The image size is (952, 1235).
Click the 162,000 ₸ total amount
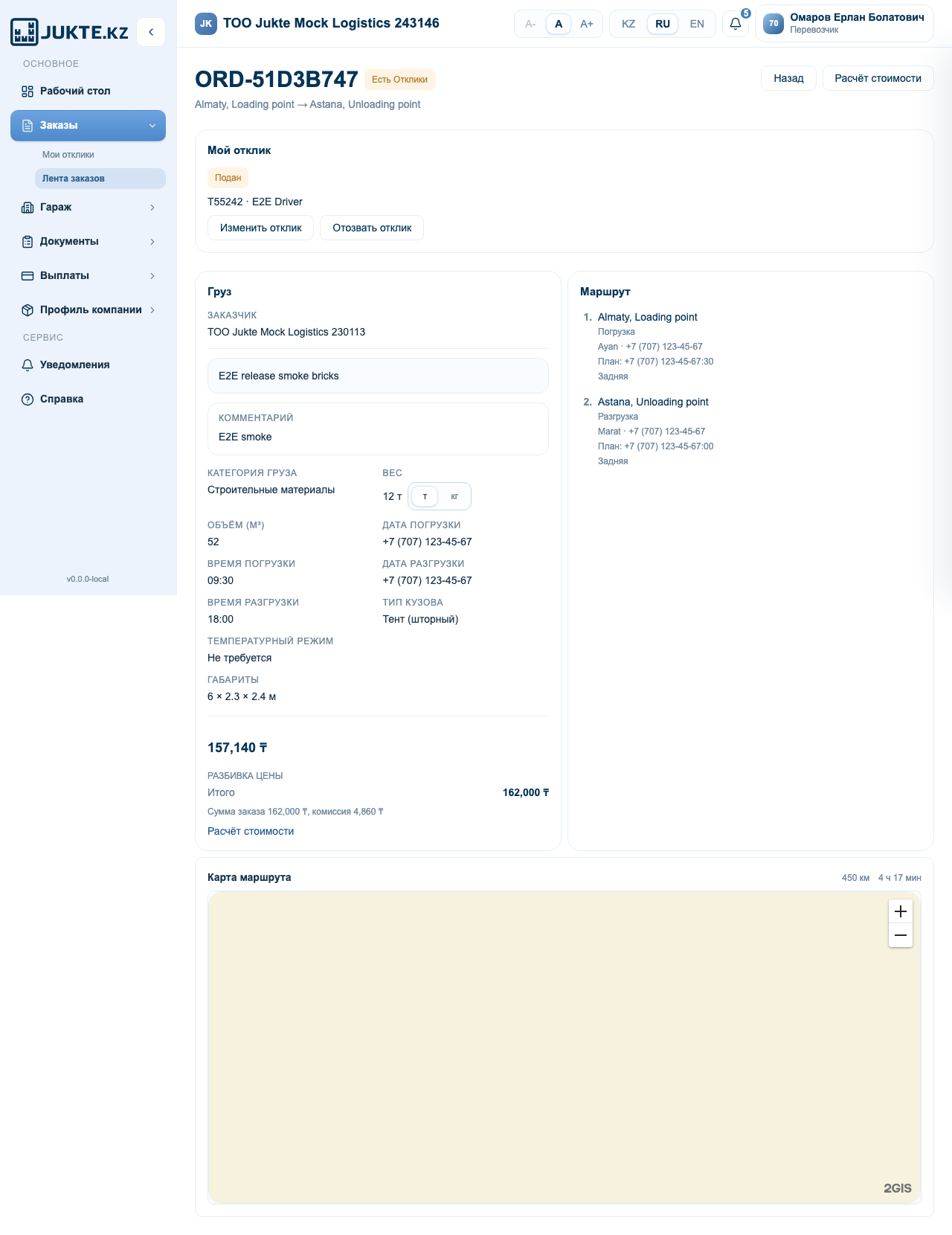tap(526, 792)
